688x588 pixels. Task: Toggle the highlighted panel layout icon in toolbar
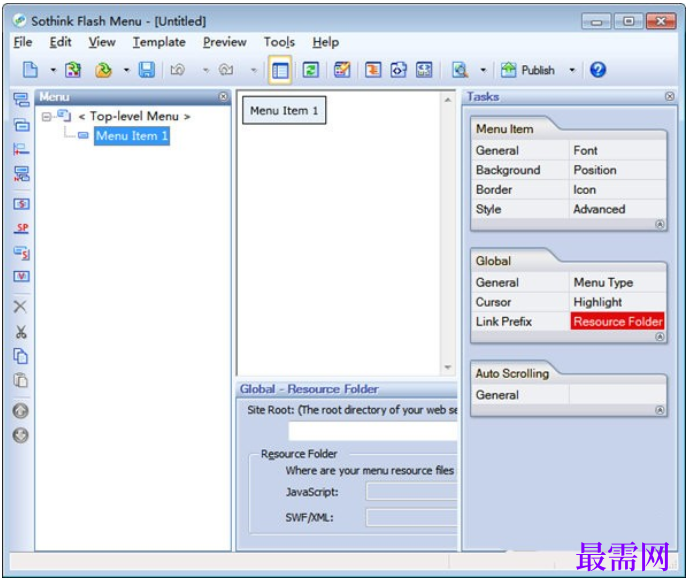tap(280, 70)
